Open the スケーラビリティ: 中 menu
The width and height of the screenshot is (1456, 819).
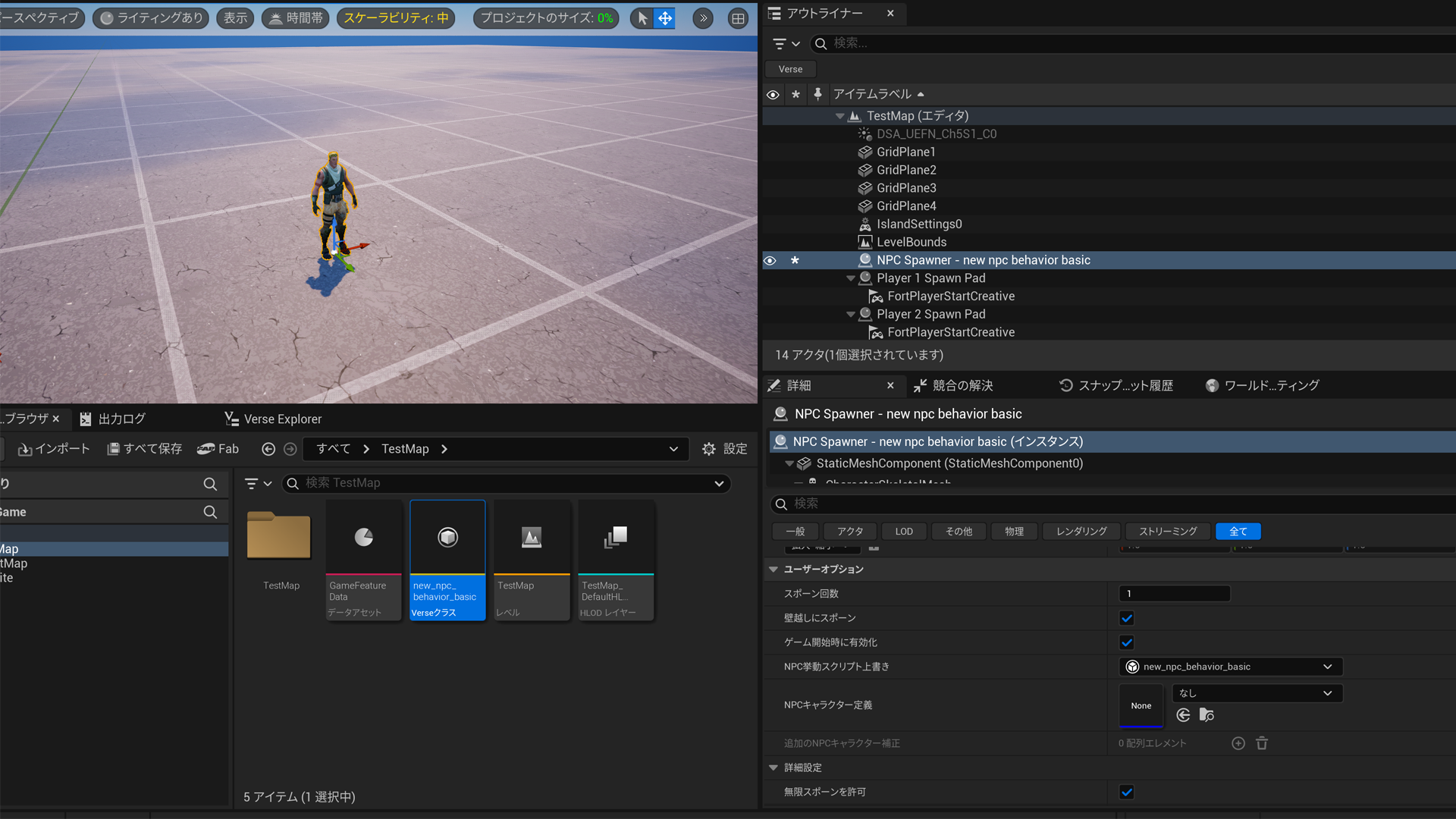(396, 18)
